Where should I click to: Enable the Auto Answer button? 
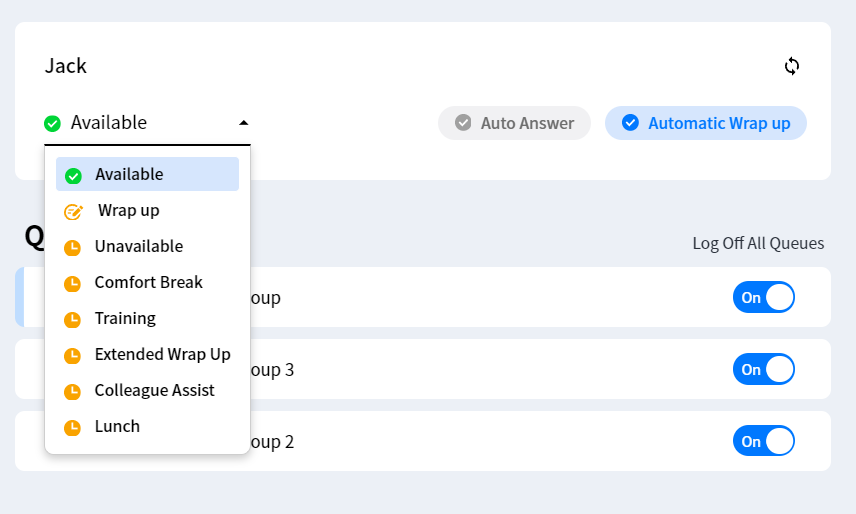514,123
